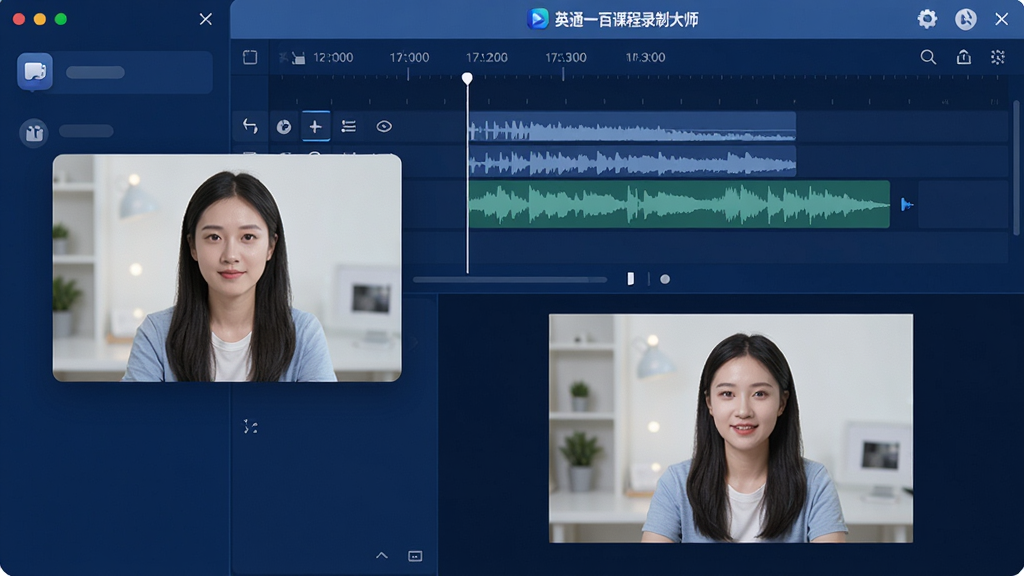Select the top blue audio waveform clip
1024x576 pixels.
point(632,126)
